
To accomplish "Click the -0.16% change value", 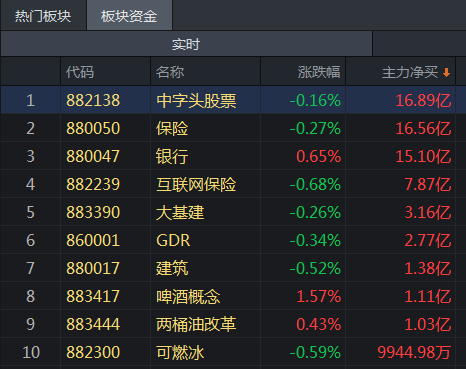I will click(x=315, y=100).
